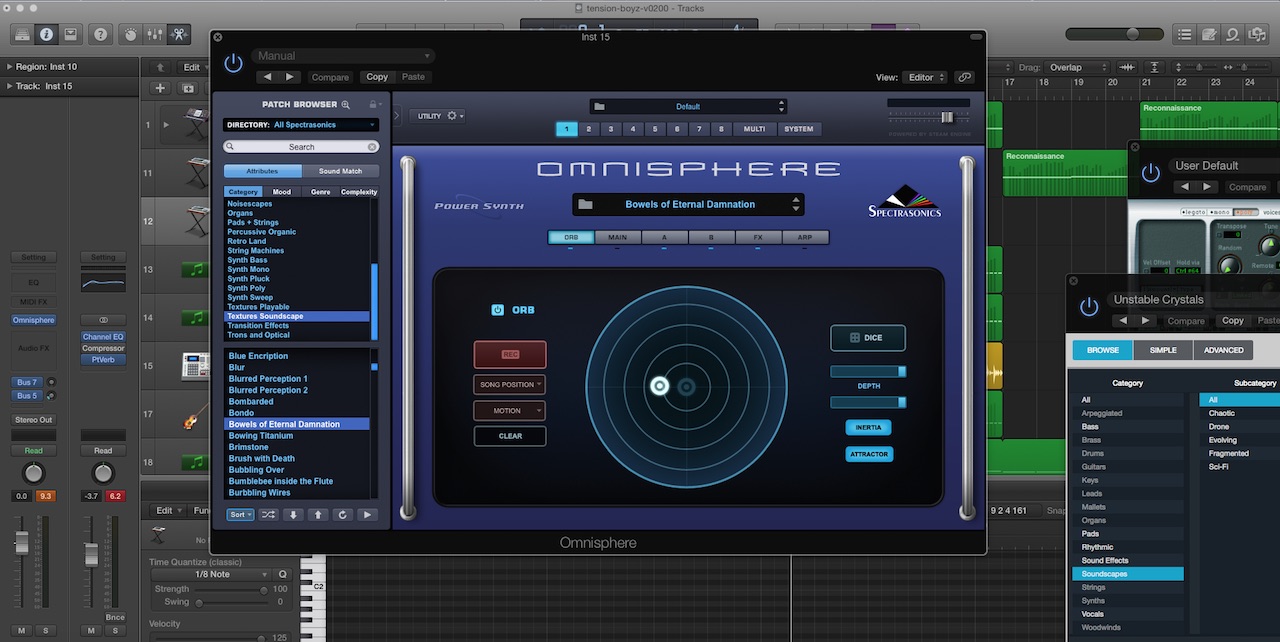The height and width of the screenshot is (642, 1280).
Task: Open the SYSTEM page
Action: 799,129
